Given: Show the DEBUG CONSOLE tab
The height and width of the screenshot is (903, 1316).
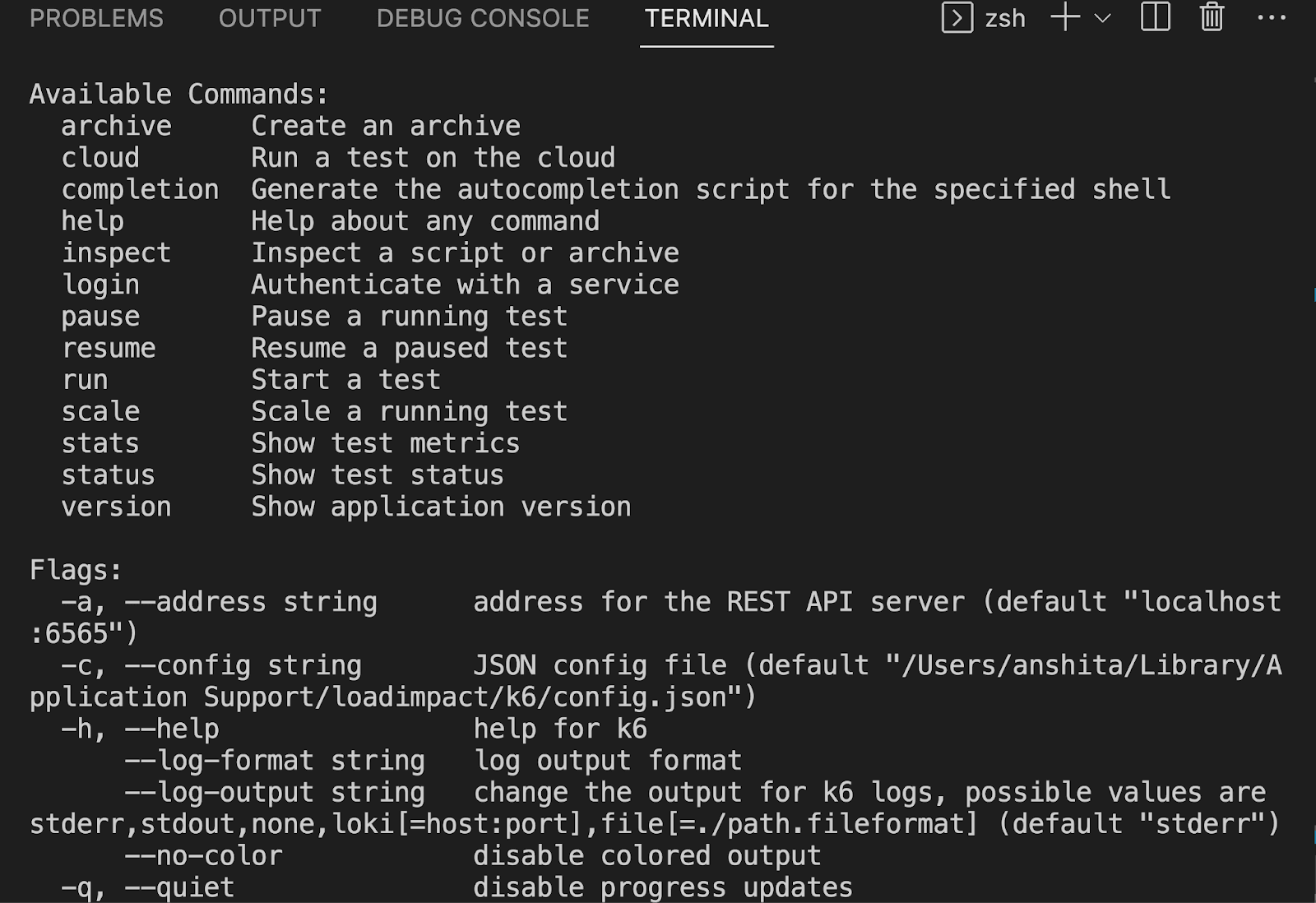Looking at the screenshot, I should pos(483,18).
